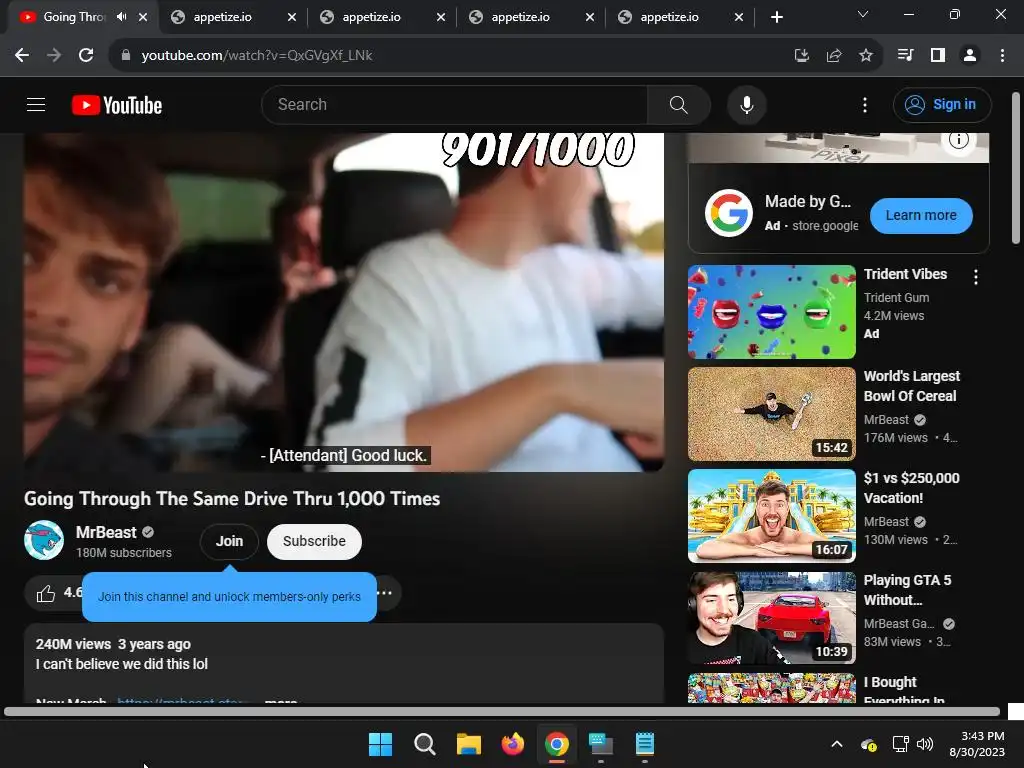Screen dimensions: 1024x768
Task: Launch Firefox from the taskbar
Action: click(x=513, y=744)
